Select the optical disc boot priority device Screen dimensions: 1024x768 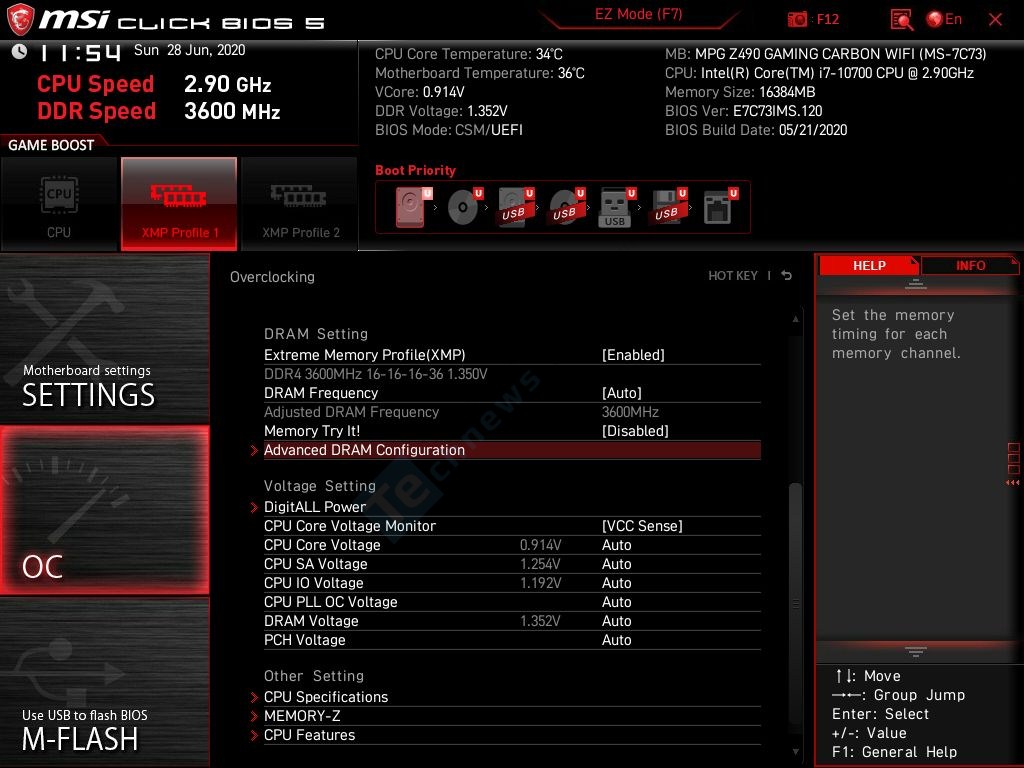(x=465, y=207)
